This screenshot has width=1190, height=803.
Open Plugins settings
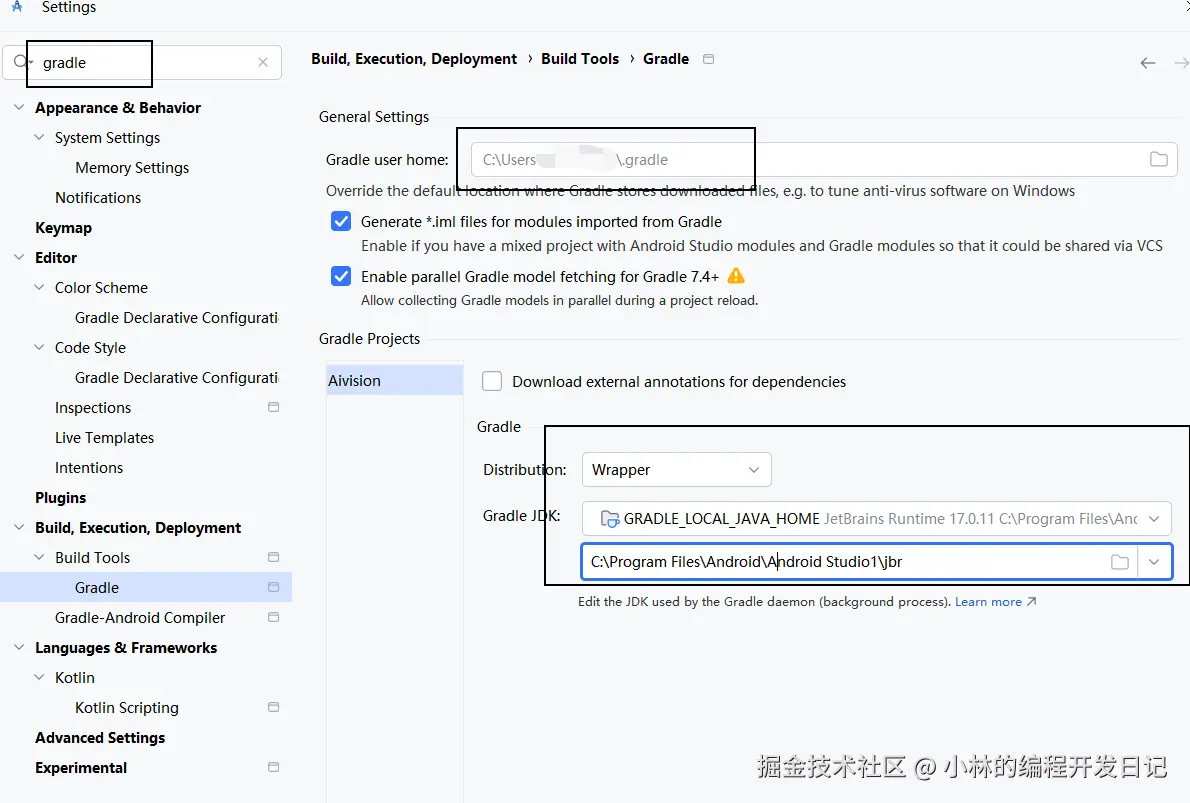61,498
